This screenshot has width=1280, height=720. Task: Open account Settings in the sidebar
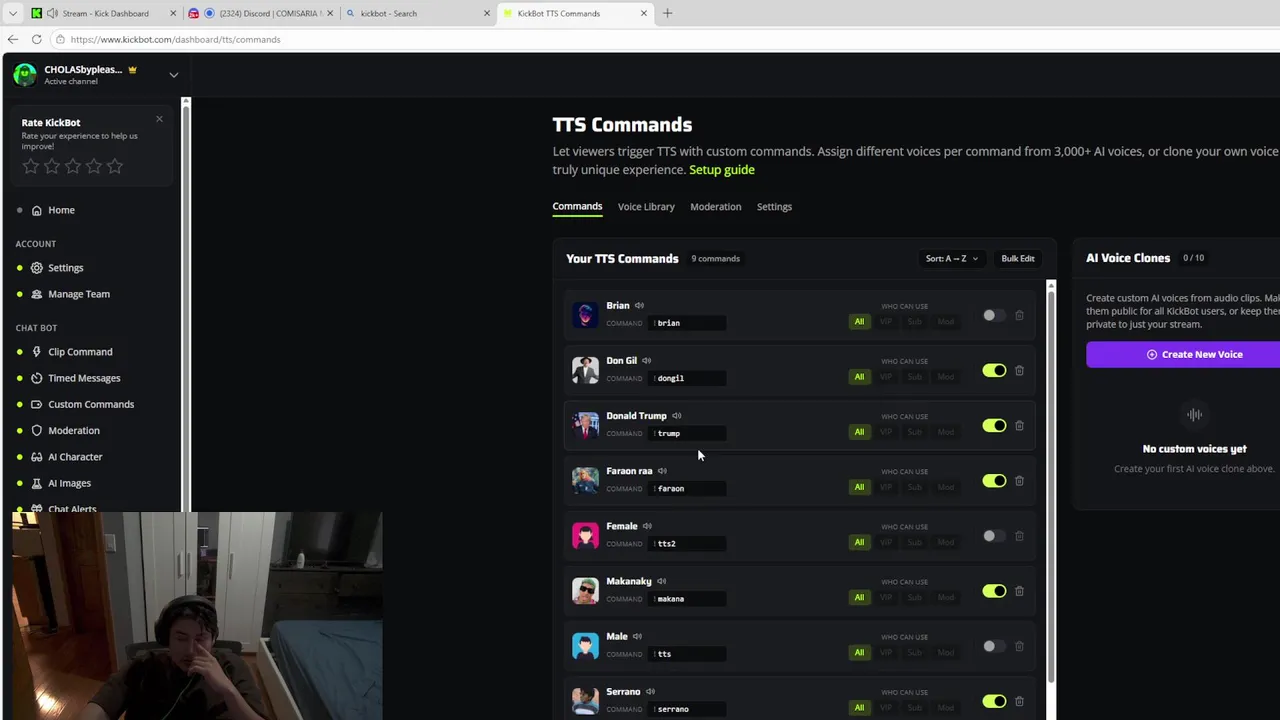[x=65, y=268]
